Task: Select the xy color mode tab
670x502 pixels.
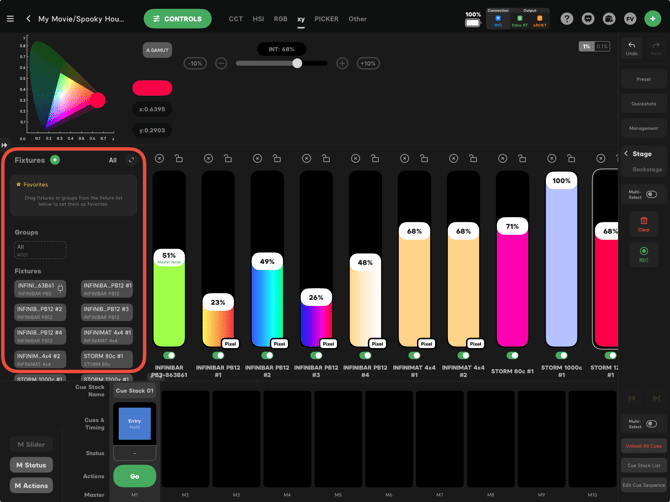Action: pos(301,19)
